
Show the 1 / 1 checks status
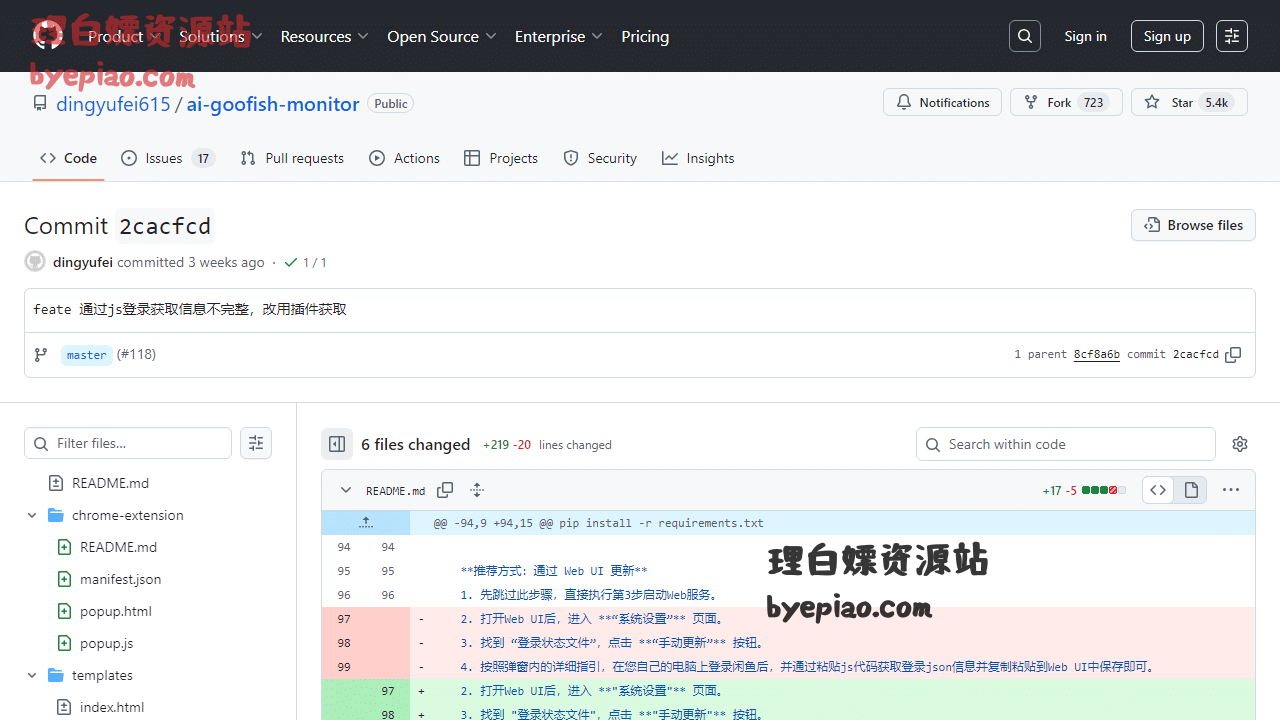point(305,262)
